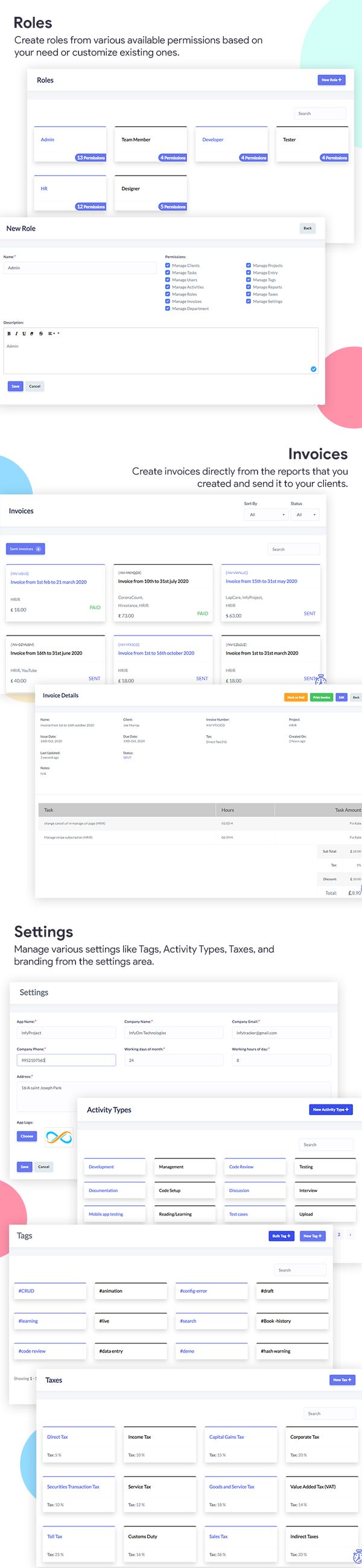Click stopwatch timer icon near Invoices
The image size is (362, 1568).
(320, 680)
